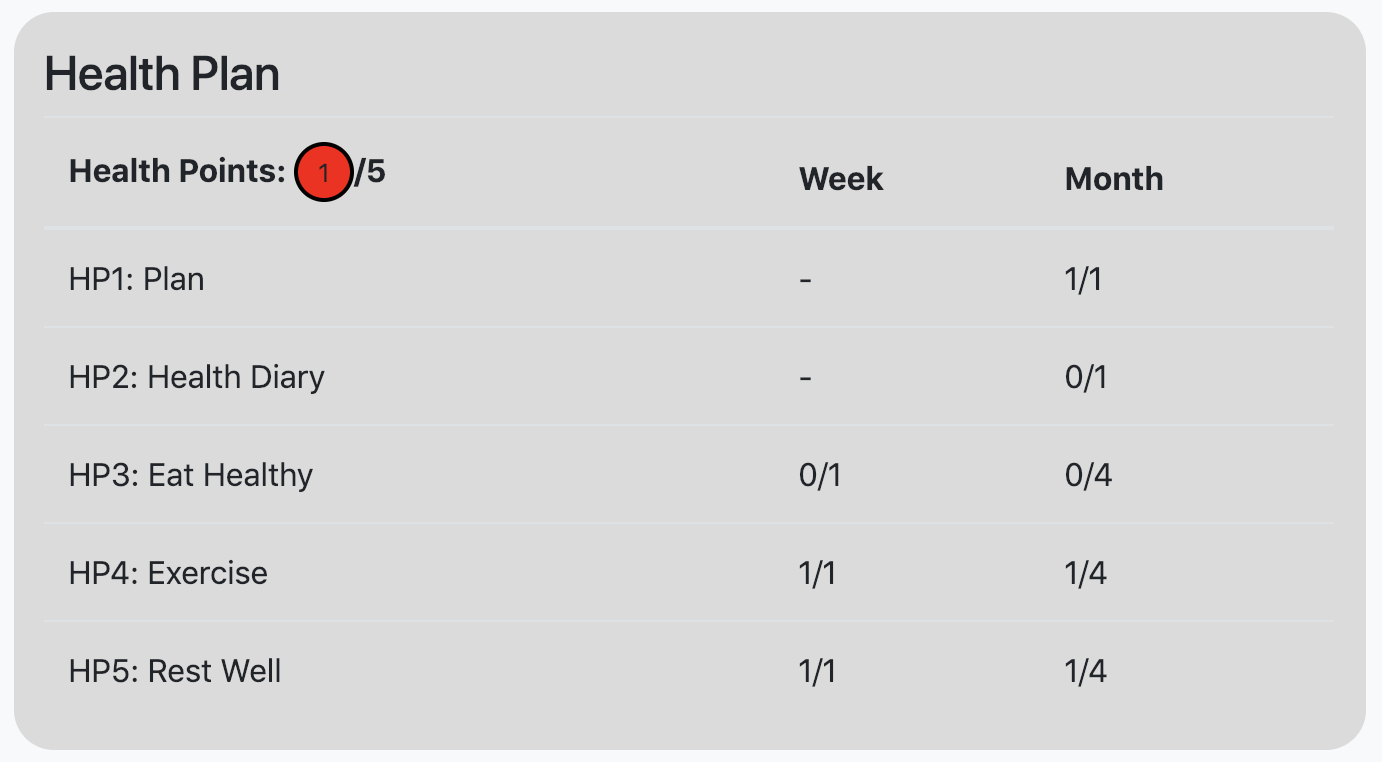Select Eat Healthy's Week value 0/1
Image resolution: width=1382 pixels, height=762 pixels.
819,475
